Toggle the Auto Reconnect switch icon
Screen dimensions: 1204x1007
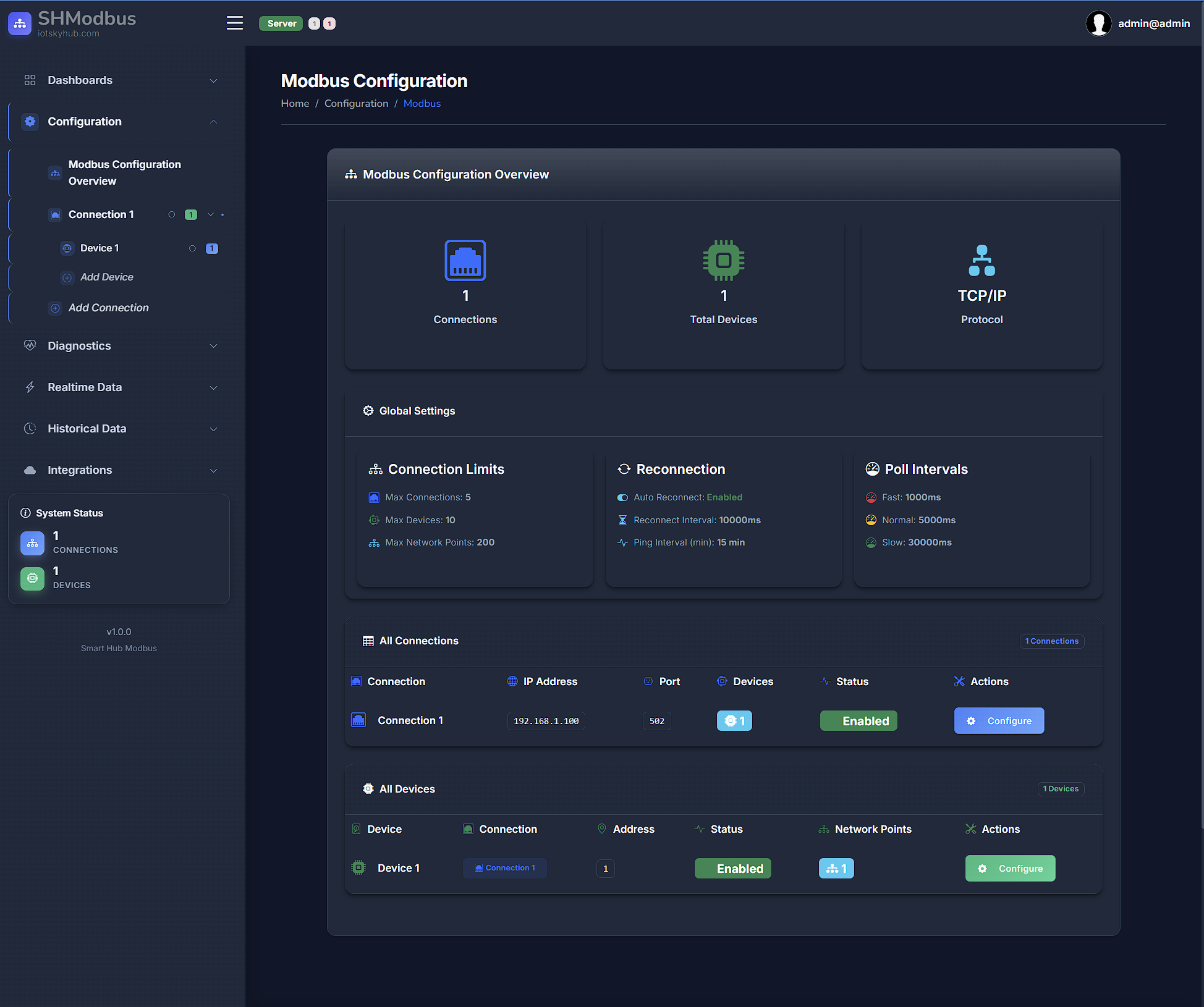pos(622,497)
